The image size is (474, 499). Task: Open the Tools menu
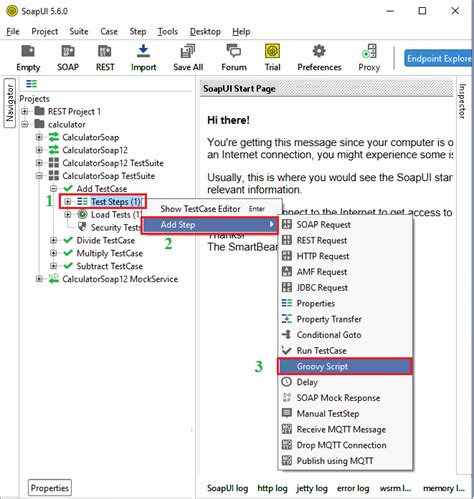coord(167,32)
